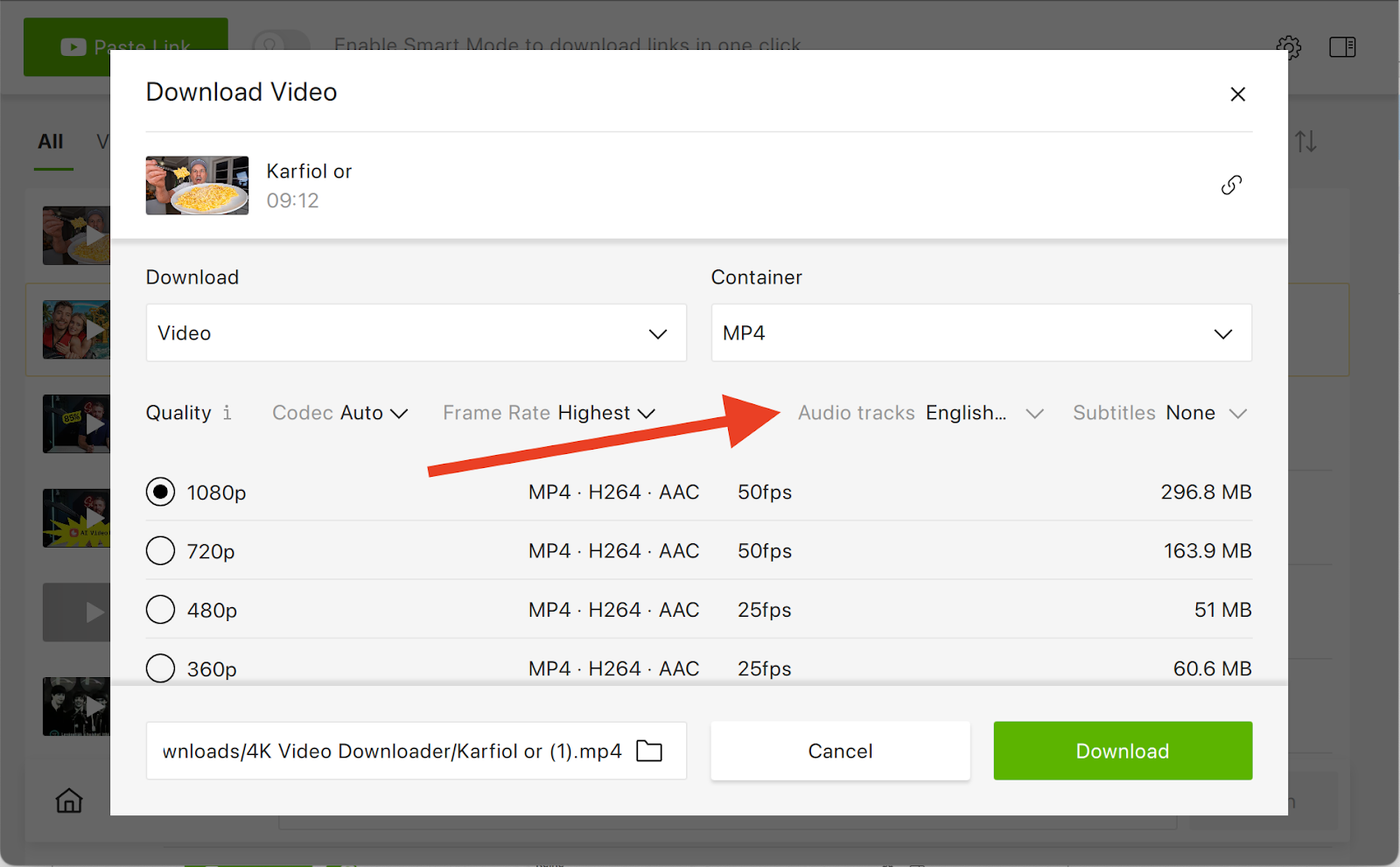This screenshot has width=1400, height=867.
Task: Close the Download Video dialog
Action: [1237, 94]
